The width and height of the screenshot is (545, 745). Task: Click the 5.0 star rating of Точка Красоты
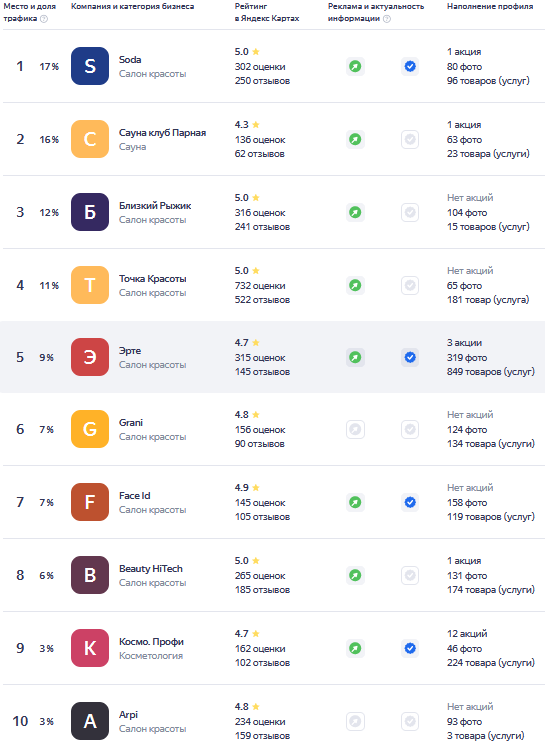tap(247, 271)
